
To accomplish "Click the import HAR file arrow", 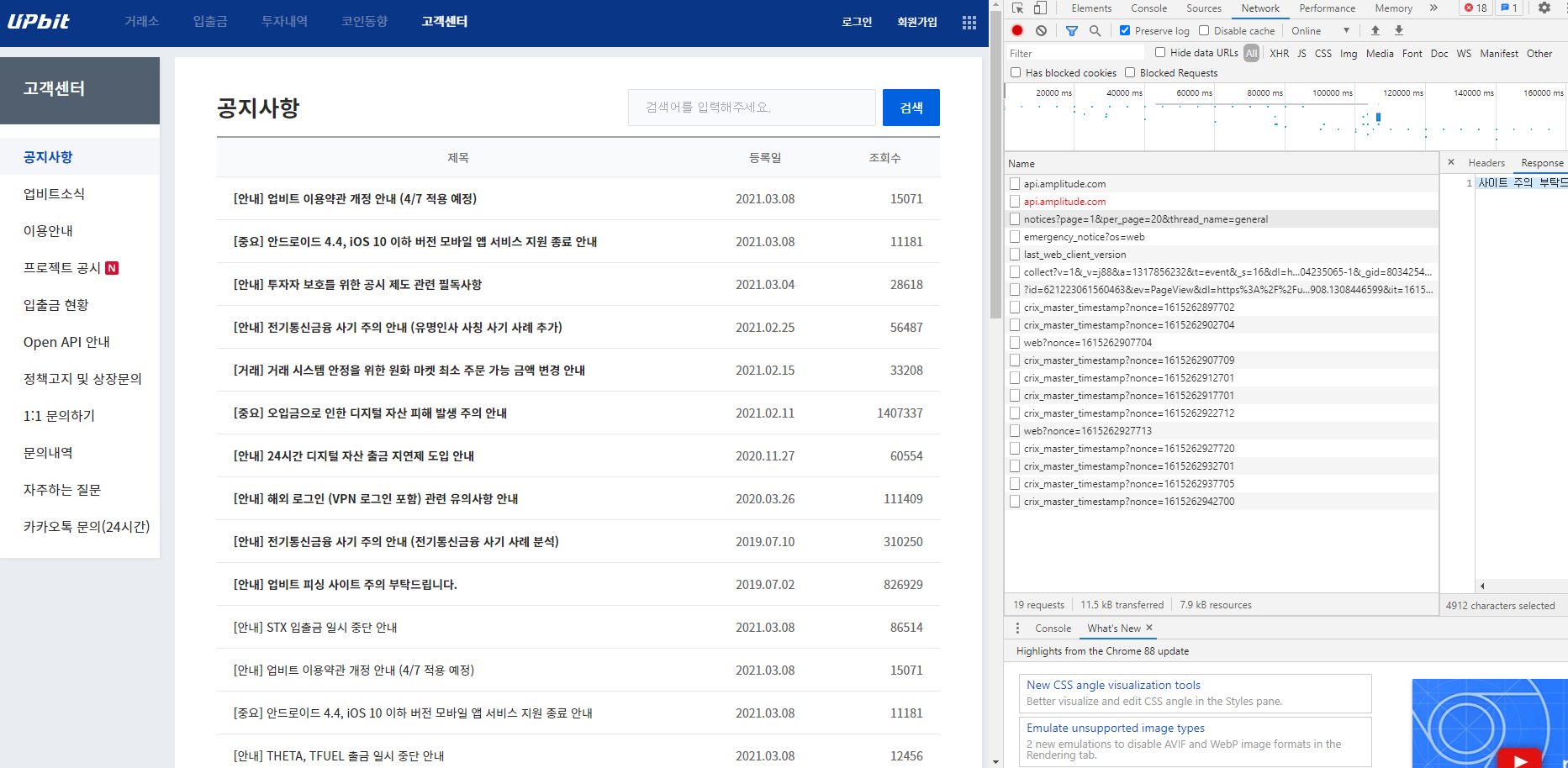I will tap(1375, 30).
